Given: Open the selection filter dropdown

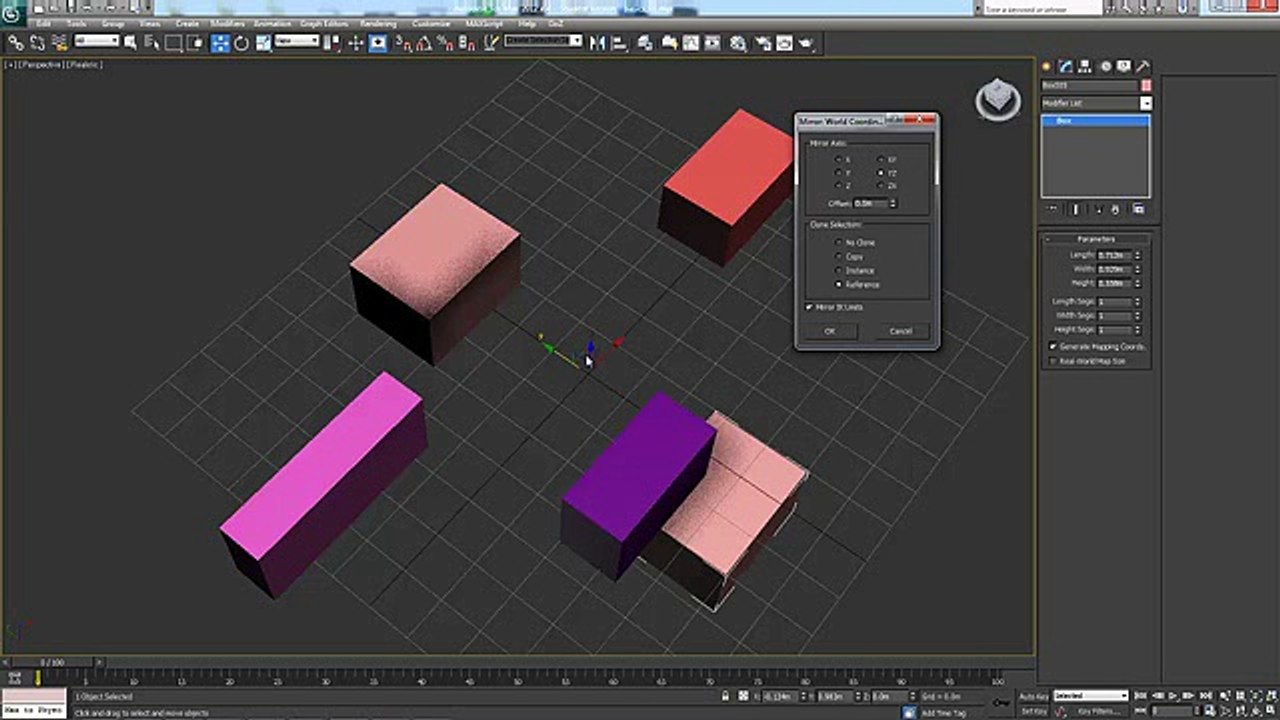Looking at the screenshot, I should pos(97,41).
